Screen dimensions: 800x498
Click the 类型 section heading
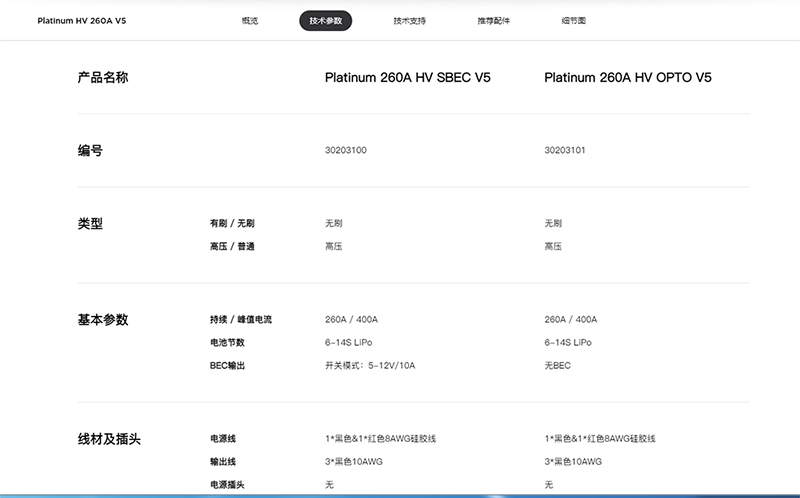90,223
